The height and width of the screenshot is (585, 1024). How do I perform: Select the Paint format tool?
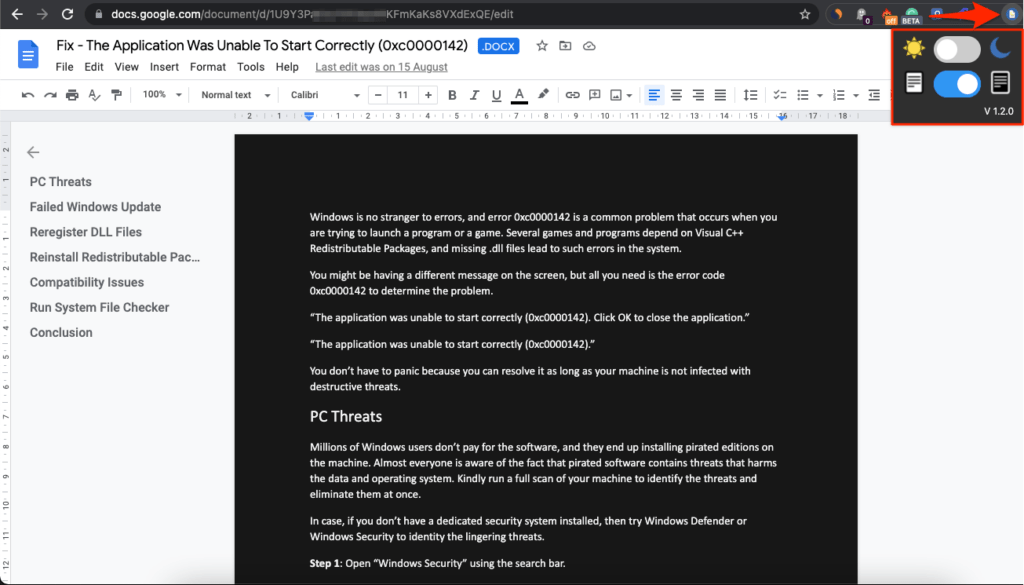click(114, 94)
